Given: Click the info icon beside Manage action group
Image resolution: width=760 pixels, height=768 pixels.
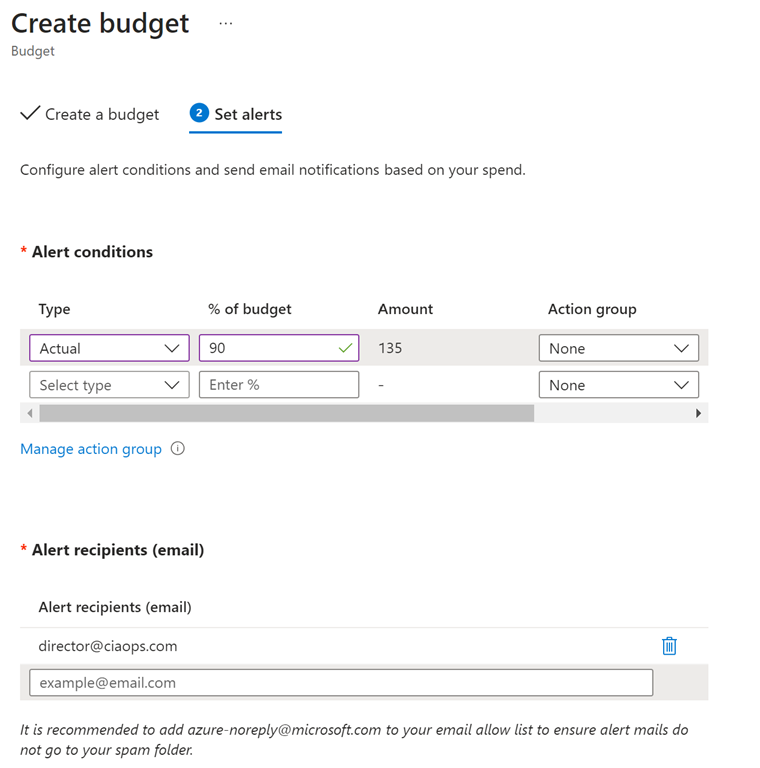Looking at the screenshot, I should (178, 449).
